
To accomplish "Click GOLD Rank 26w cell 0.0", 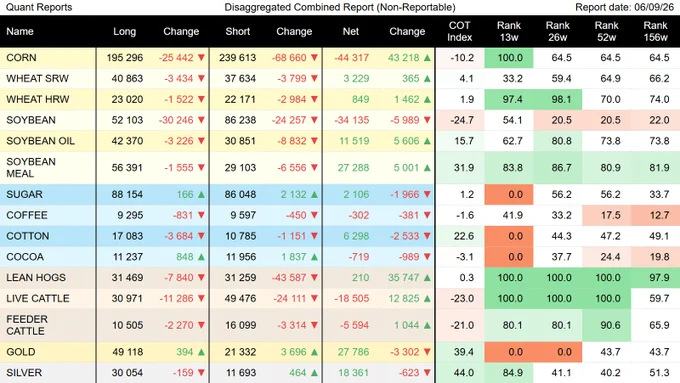I will [558, 352].
